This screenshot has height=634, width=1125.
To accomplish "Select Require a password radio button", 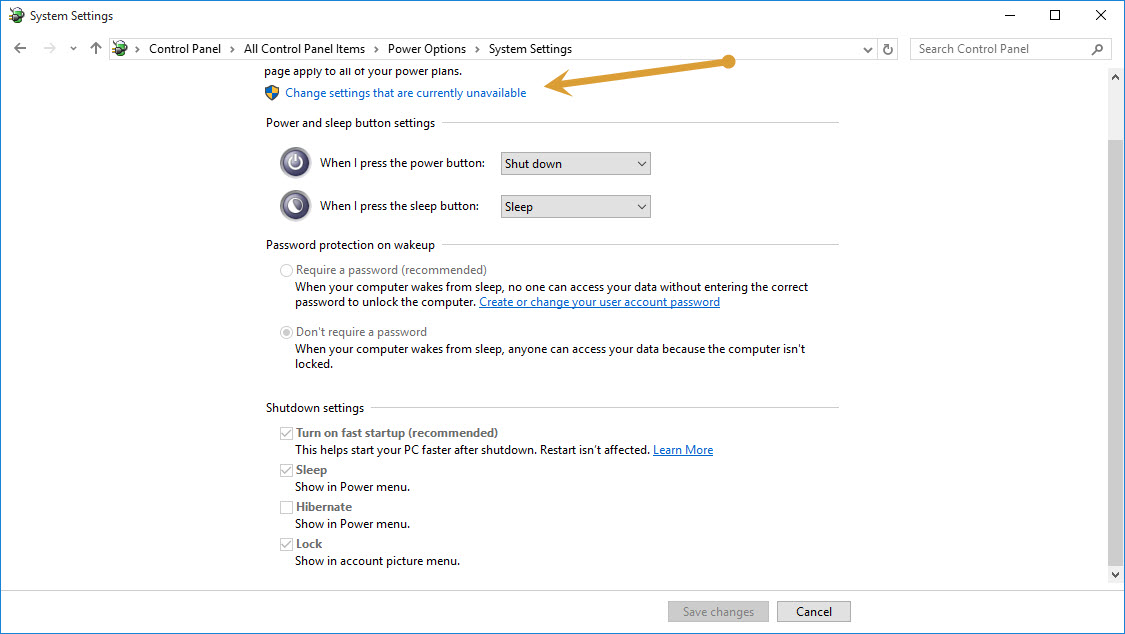I will [x=286, y=270].
